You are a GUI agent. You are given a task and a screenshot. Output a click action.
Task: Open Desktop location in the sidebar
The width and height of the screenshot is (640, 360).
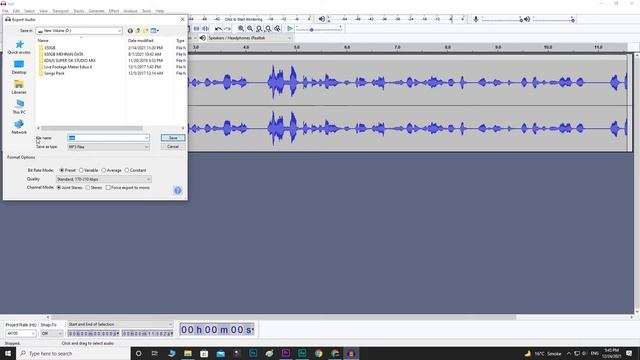click(19, 67)
